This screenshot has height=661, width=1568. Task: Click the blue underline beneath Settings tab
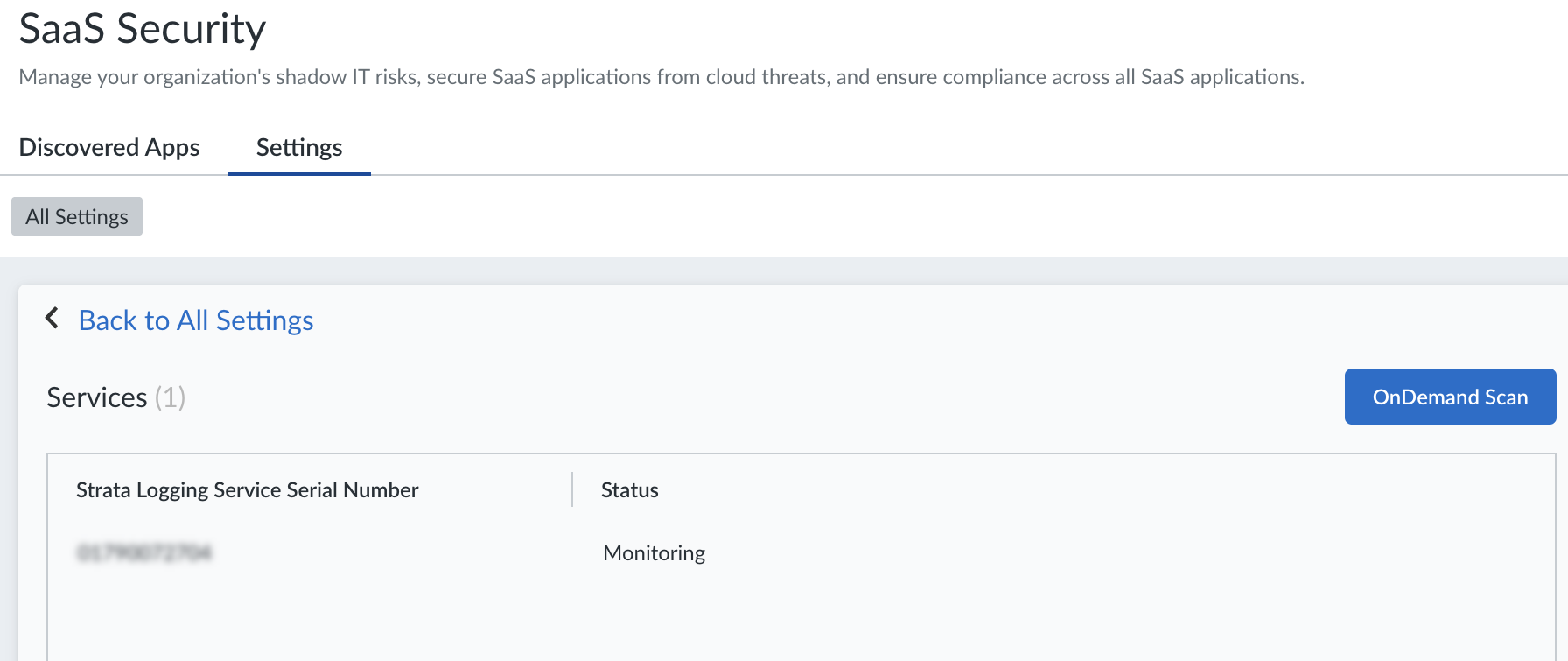pos(299,173)
